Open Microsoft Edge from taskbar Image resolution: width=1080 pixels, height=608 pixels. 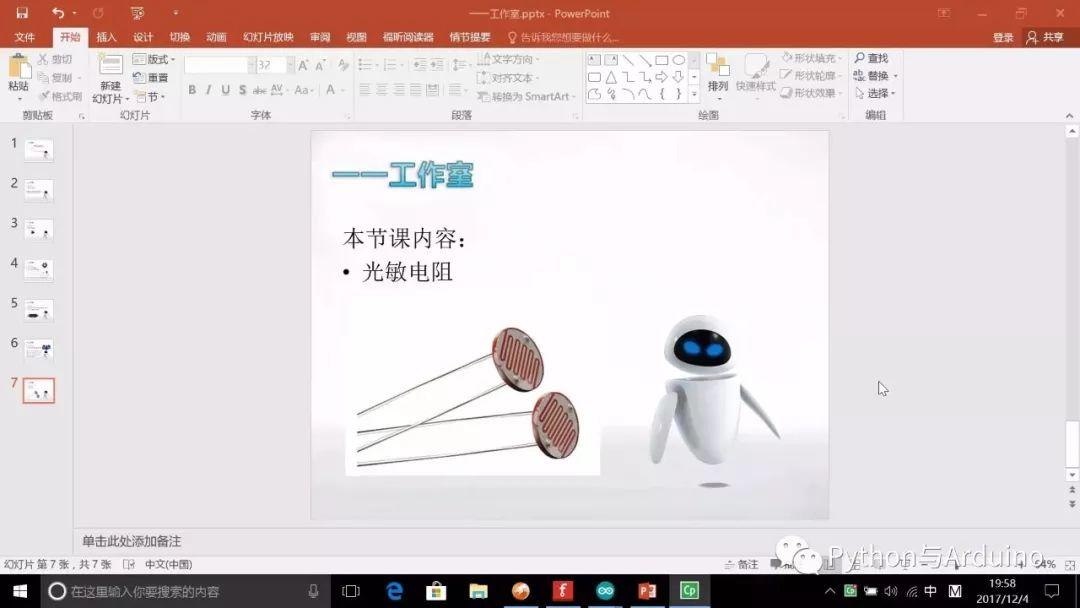395,591
